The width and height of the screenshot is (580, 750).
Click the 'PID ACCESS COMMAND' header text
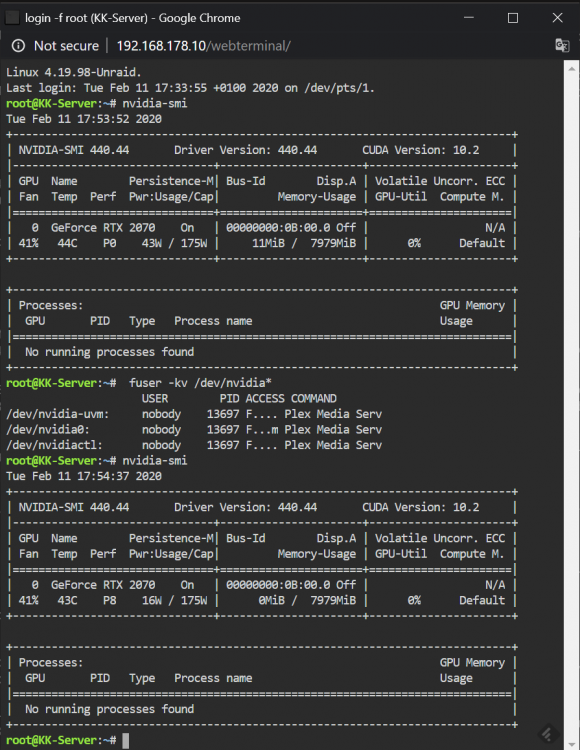(278, 399)
